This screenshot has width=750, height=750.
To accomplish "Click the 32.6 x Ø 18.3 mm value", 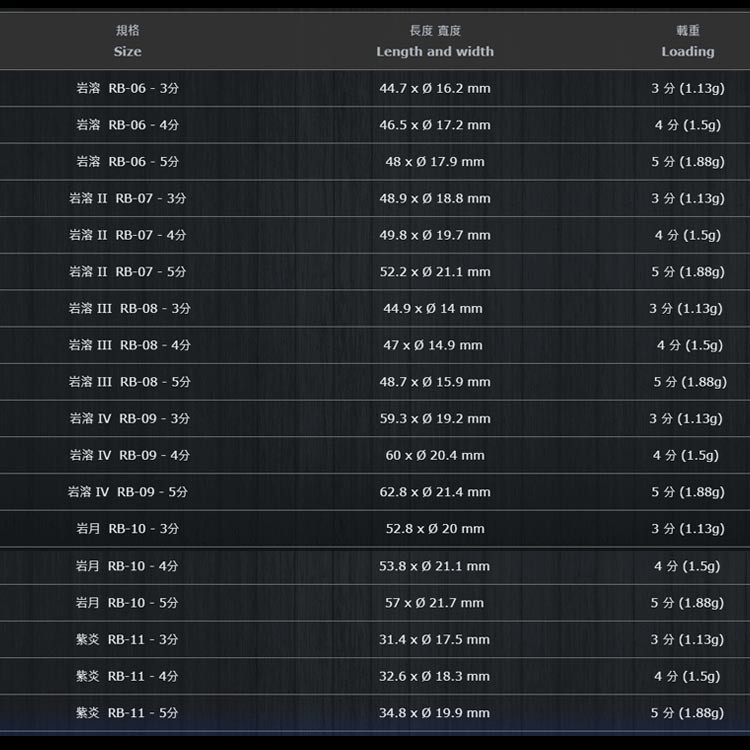I will click(x=435, y=676).
